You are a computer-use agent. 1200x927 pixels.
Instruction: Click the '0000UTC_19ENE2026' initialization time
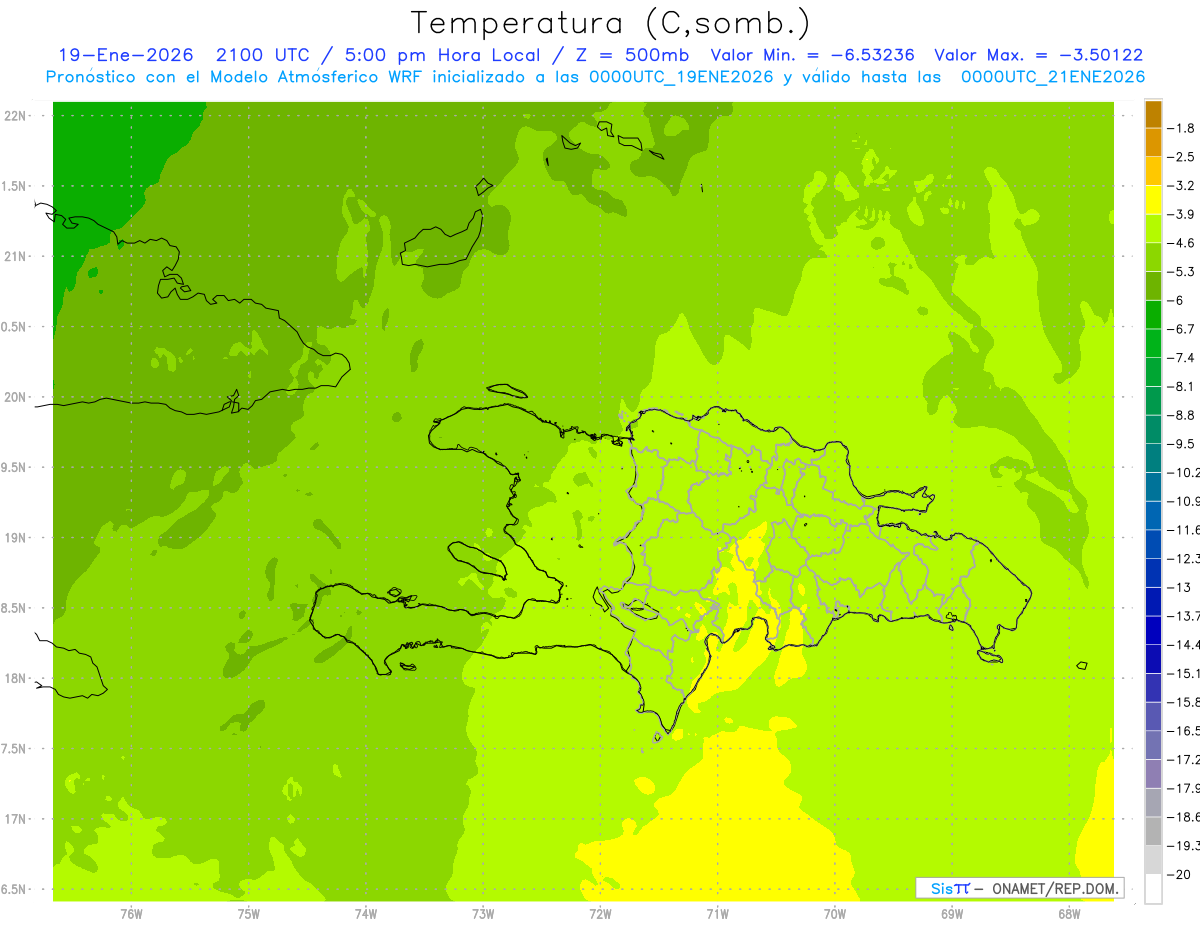click(x=680, y=77)
